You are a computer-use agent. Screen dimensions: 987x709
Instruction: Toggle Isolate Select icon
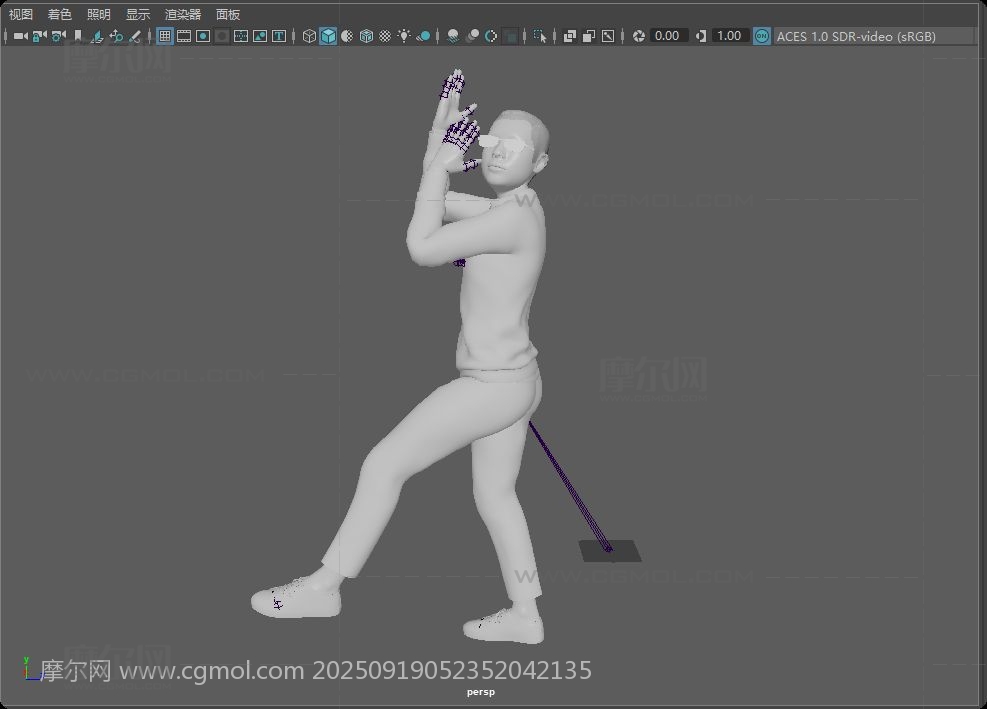tap(539, 36)
